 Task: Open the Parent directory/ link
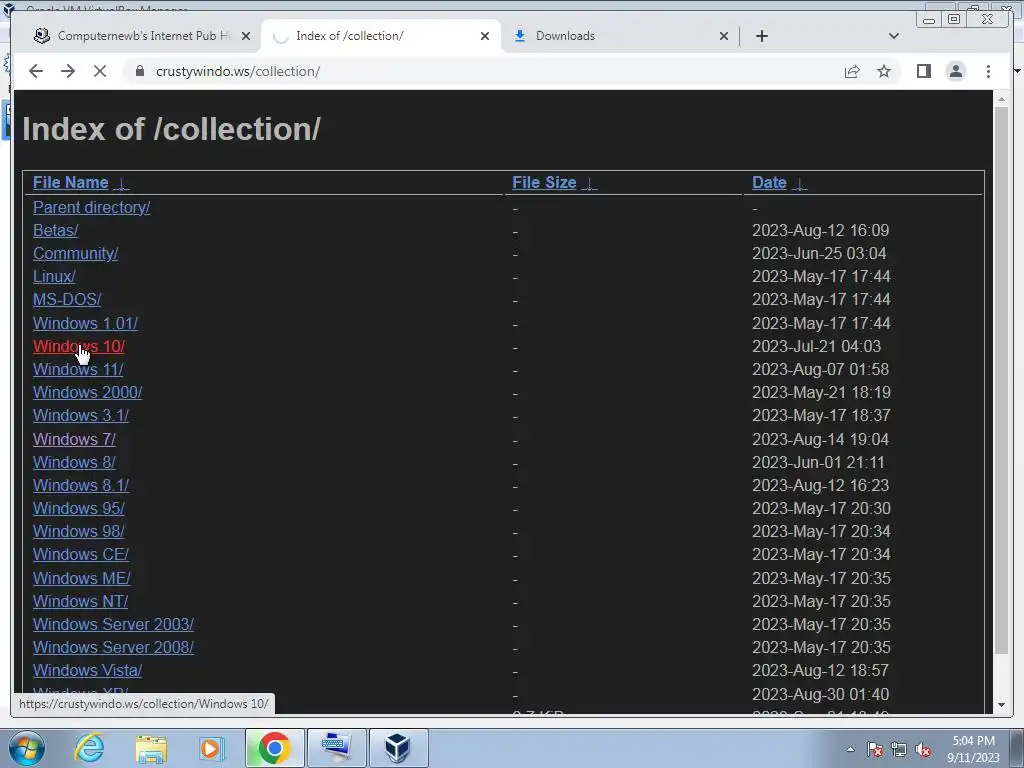click(x=91, y=207)
